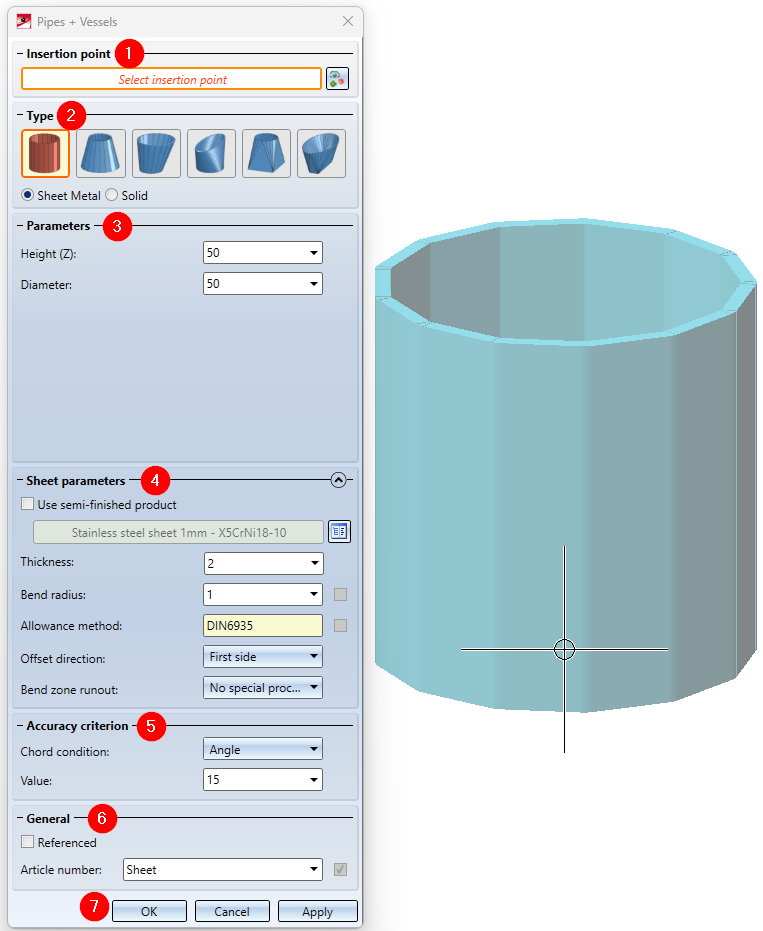The image size is (763, 931).
Task: Open semi-finished product catalogue icon
Action: (340, 531)
